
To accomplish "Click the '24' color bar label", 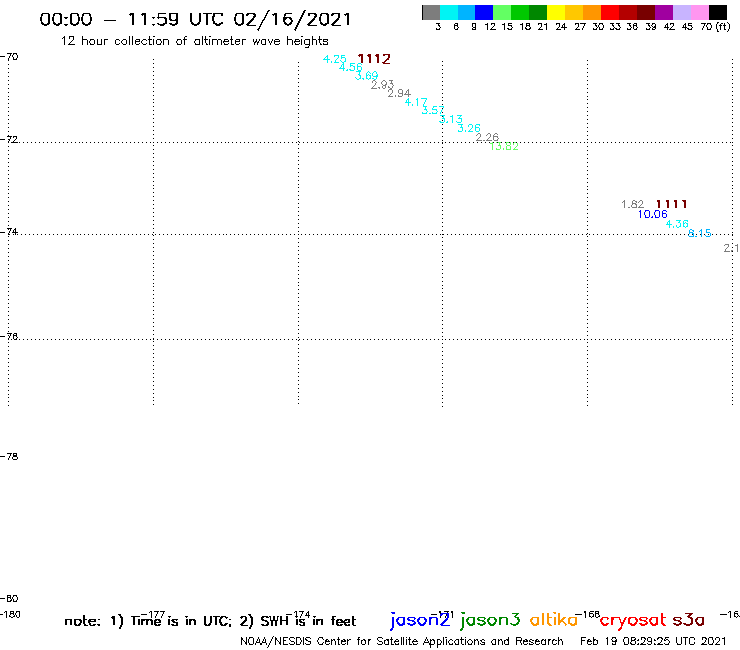I will click(x=561, y=27).
